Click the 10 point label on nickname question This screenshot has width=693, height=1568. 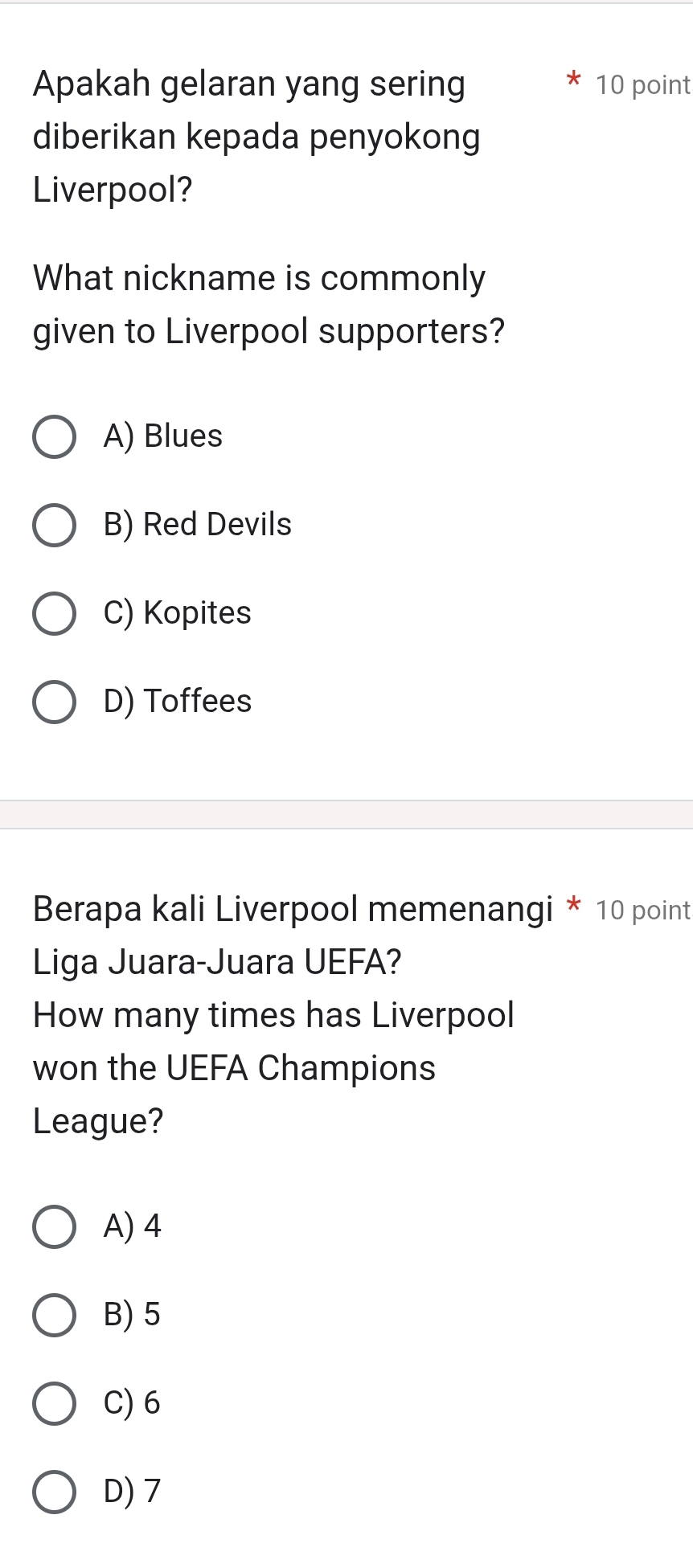click(x=643, y=85)
